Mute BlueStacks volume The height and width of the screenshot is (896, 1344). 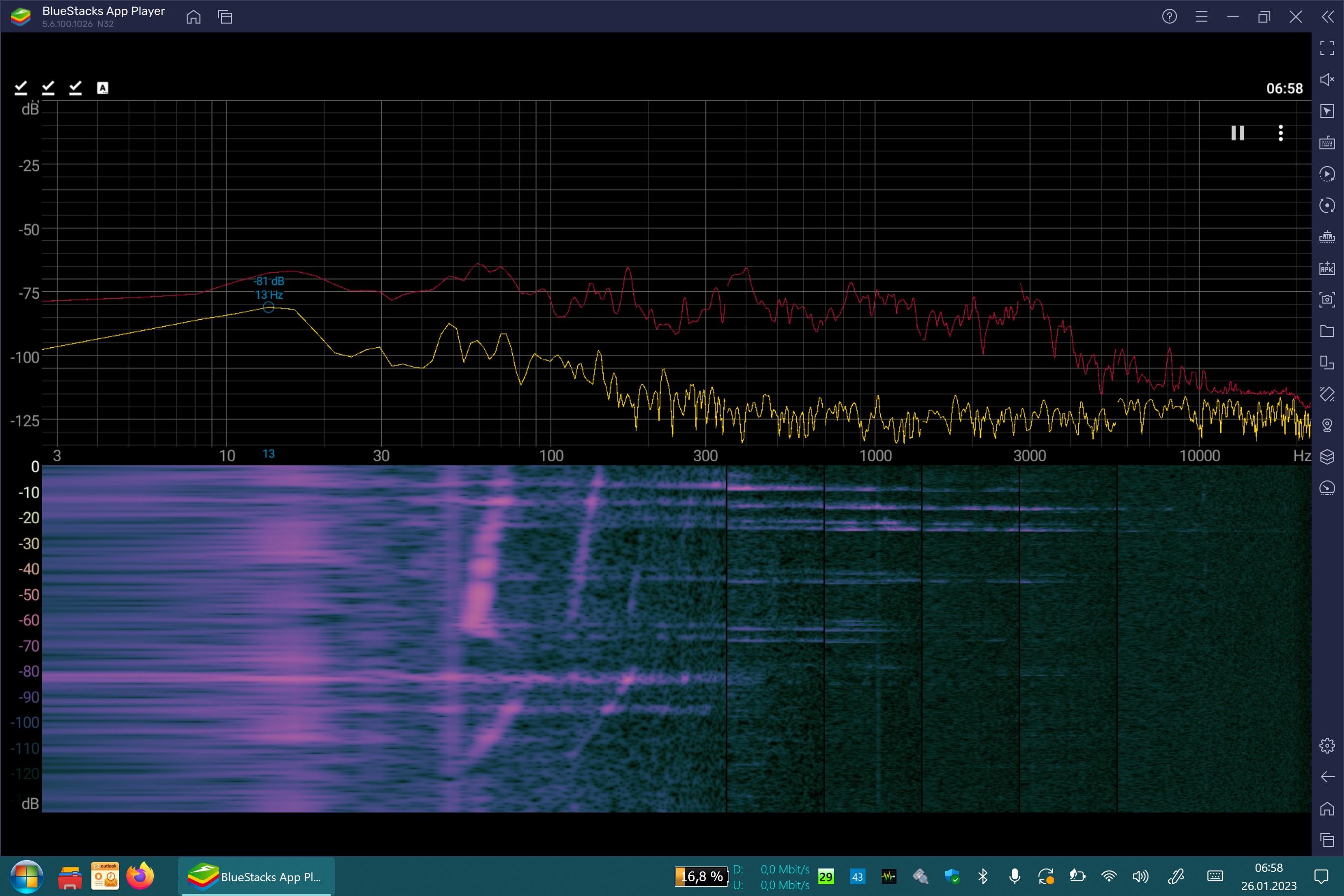[x=1327, y=80]
